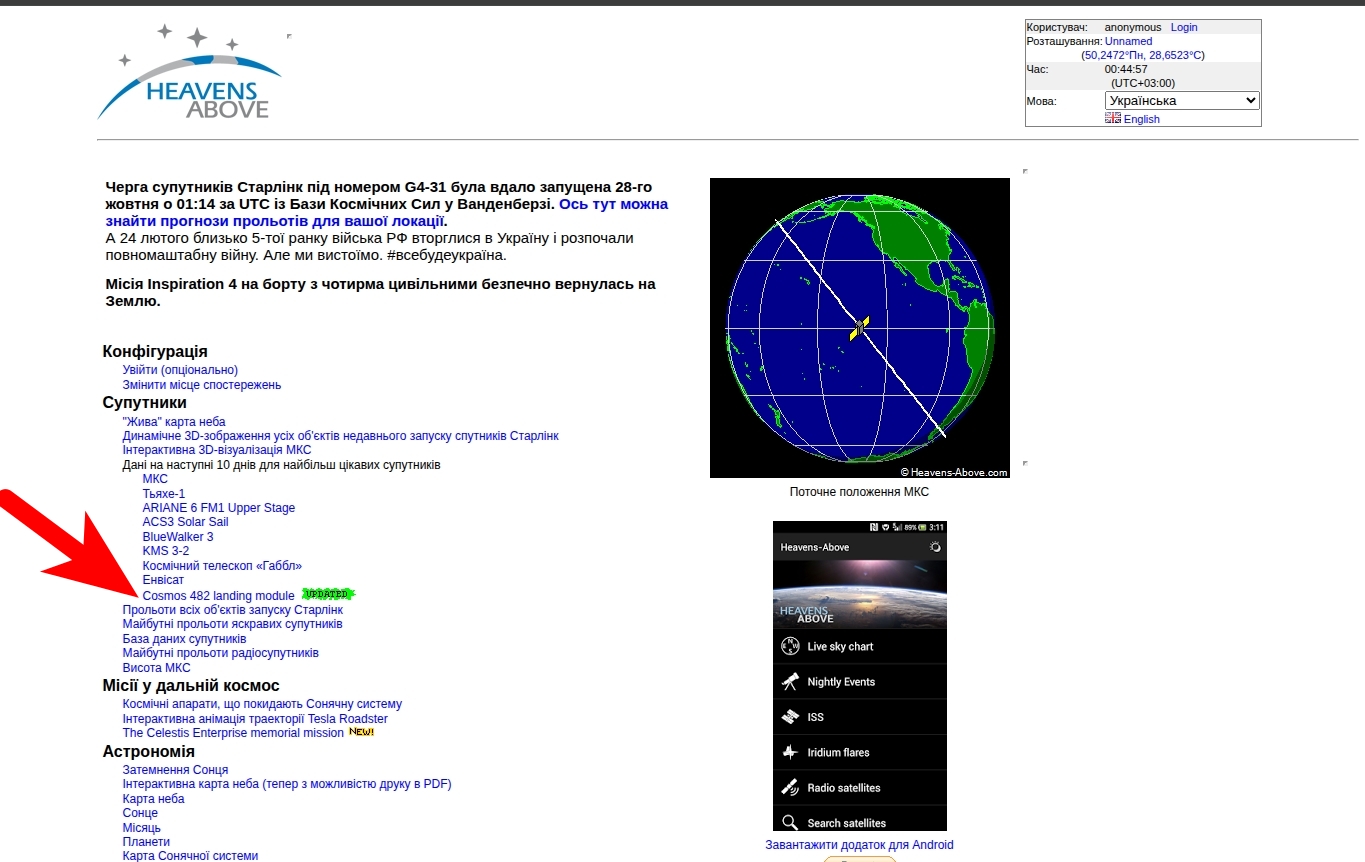Open Майбутні прольоти яскравих супутників
Viewport: 1365px width, 862px height.
point(232,624)
